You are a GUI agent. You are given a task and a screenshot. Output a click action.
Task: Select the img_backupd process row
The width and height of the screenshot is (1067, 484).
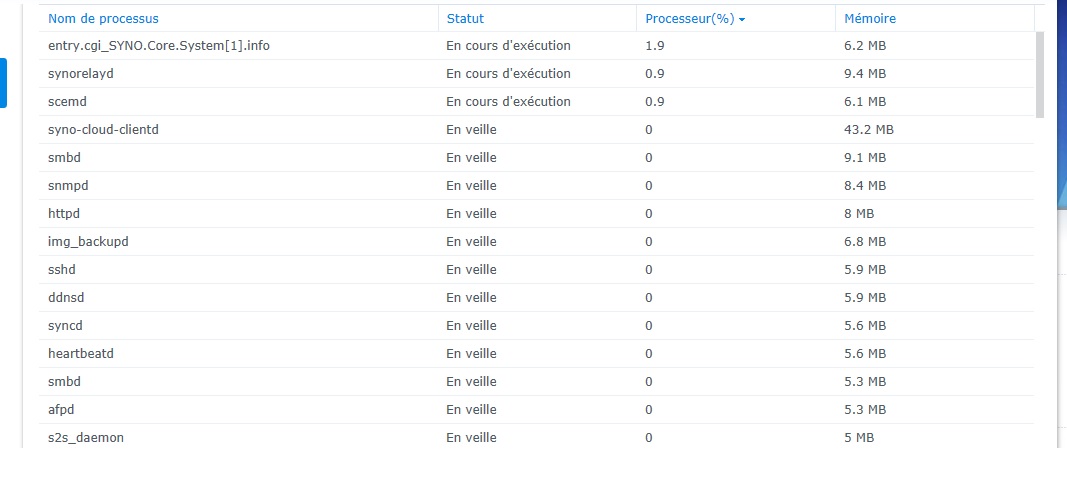coord(88,242)
